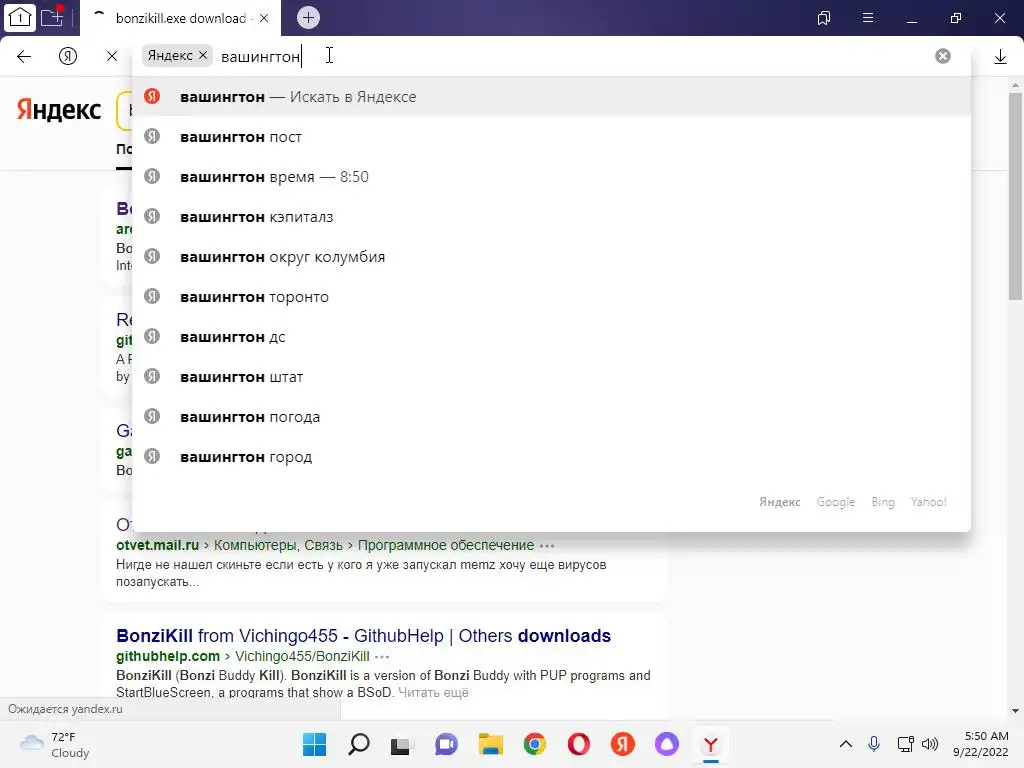Go back with the left arrow
This screenshot has width=1024, height=768.
24,56
